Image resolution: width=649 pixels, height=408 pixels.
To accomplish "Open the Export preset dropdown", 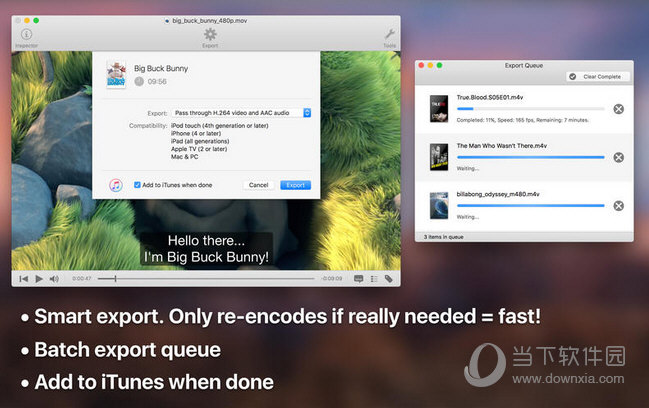I will [241, 113].
